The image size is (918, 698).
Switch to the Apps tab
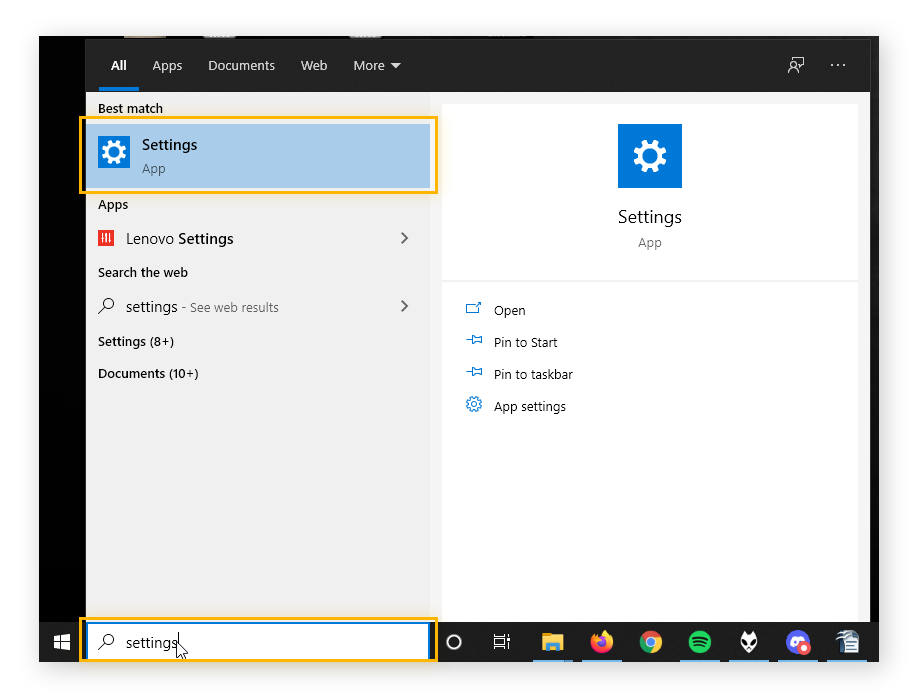tap(167, 65)
